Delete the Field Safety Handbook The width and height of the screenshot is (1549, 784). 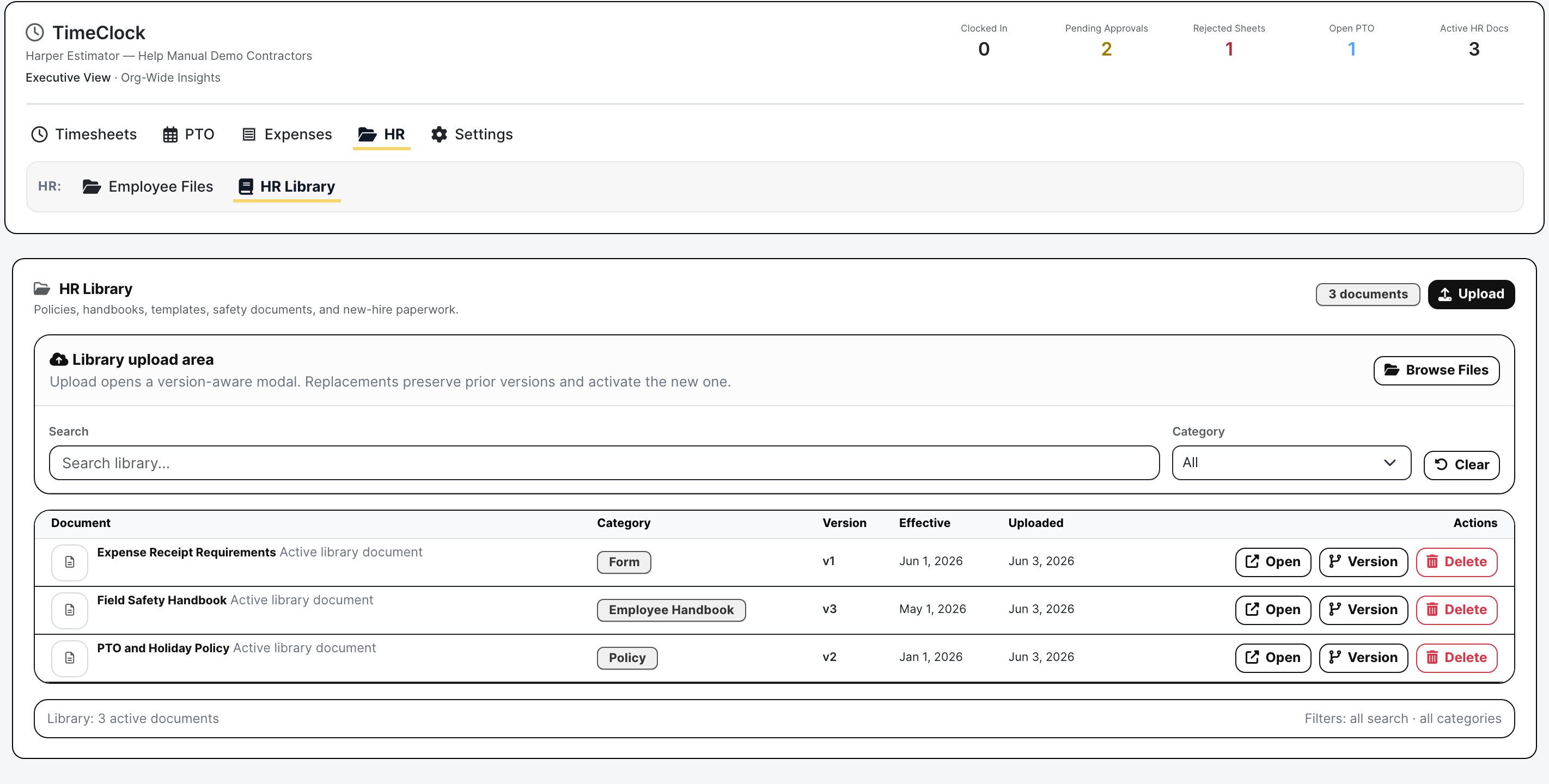tap(1456, 610)
